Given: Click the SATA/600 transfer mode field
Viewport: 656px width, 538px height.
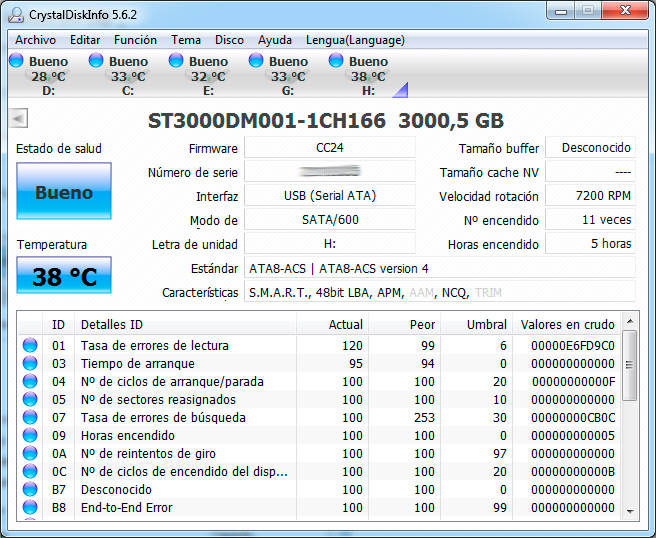Looking at the screenshot, I should tap(330, 220).
